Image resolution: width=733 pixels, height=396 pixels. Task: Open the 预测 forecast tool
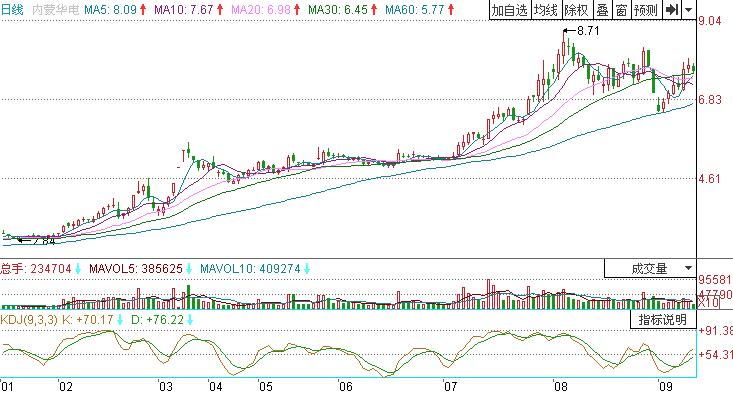click(x=647, y=10)
